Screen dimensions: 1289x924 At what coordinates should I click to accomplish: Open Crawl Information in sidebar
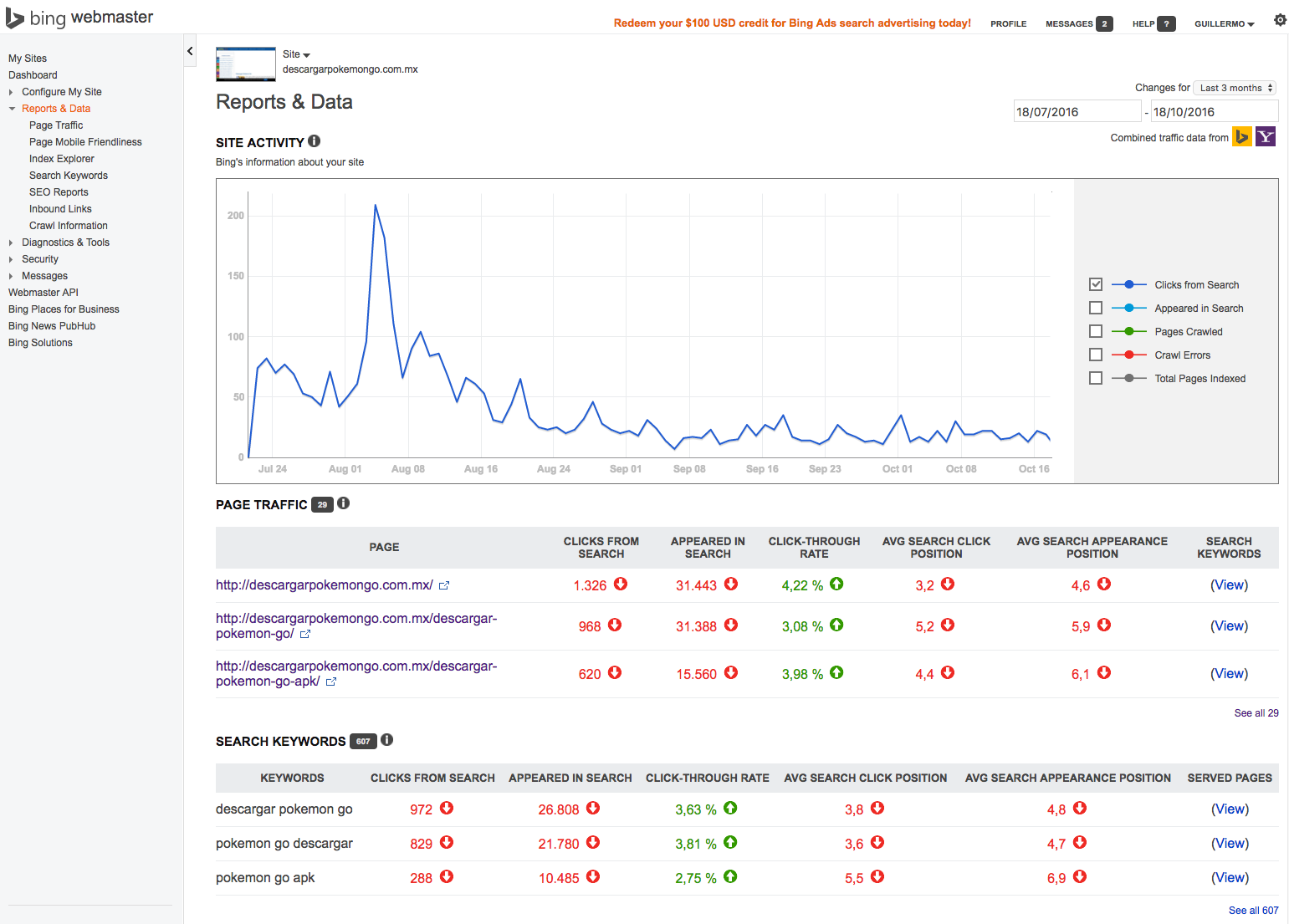69,226
